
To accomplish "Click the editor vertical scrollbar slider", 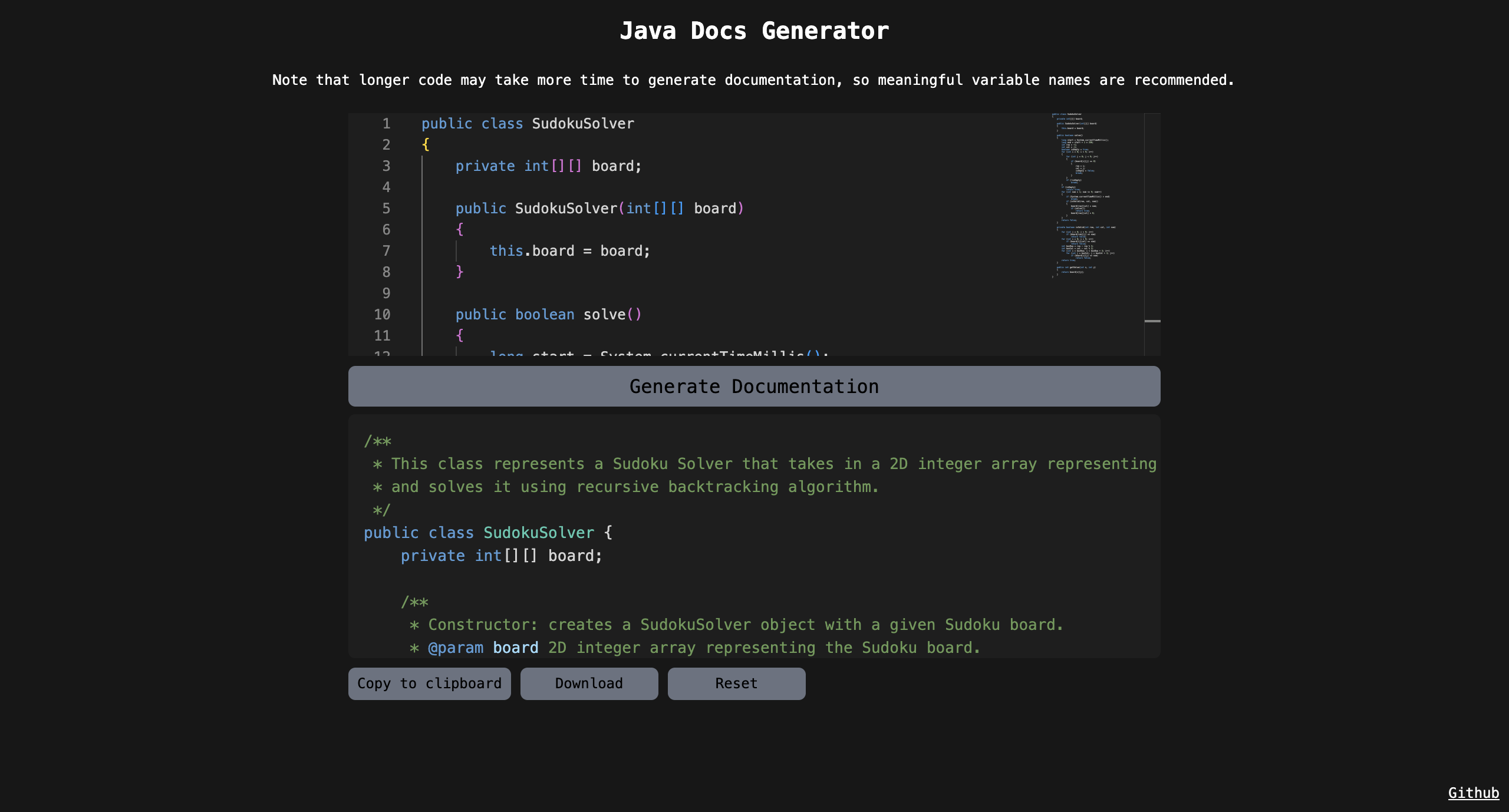I will click(x=1152, y=321).
